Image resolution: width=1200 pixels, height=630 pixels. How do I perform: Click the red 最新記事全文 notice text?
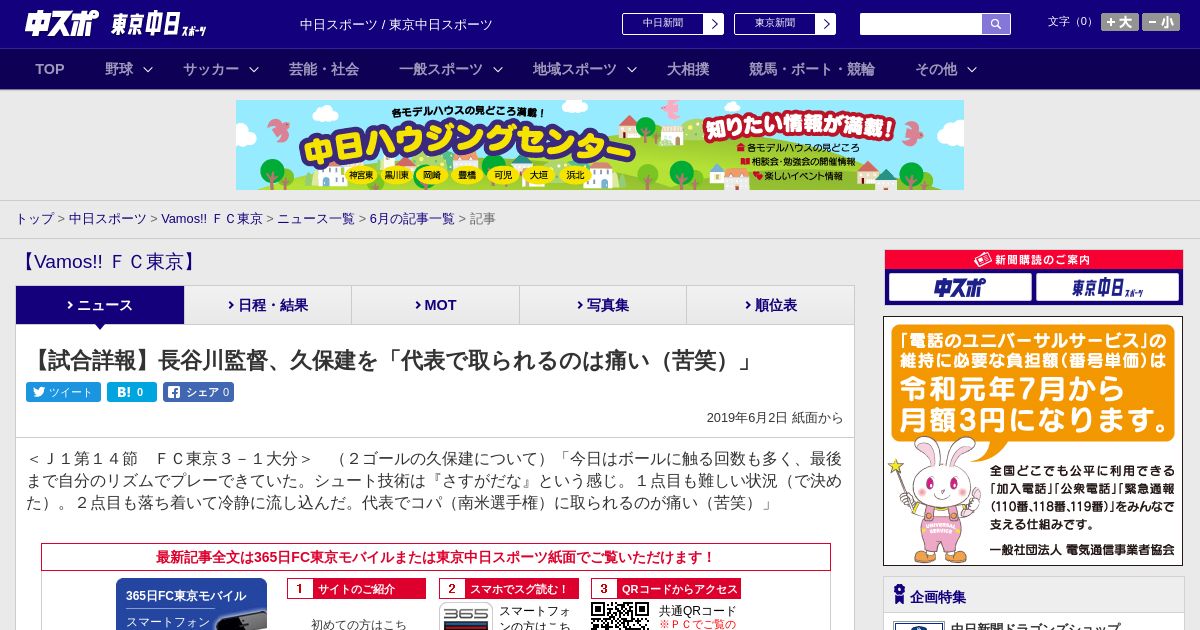pyautogui.click(x=436, y=557)
